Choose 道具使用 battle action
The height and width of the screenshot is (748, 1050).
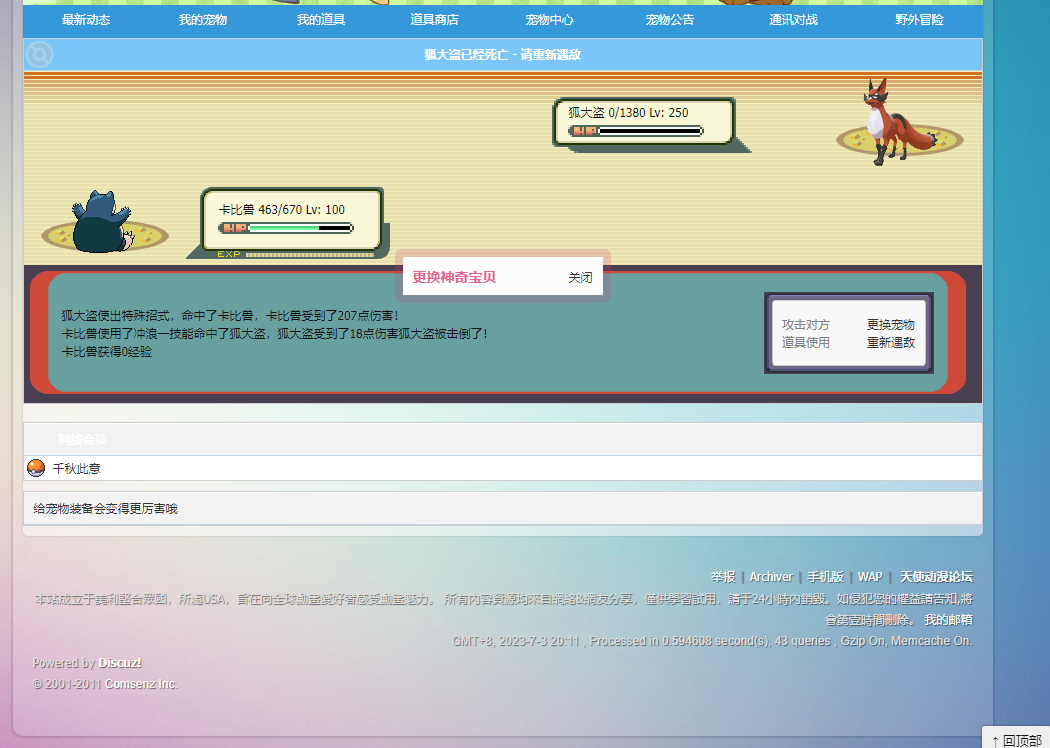coord(806,342)
